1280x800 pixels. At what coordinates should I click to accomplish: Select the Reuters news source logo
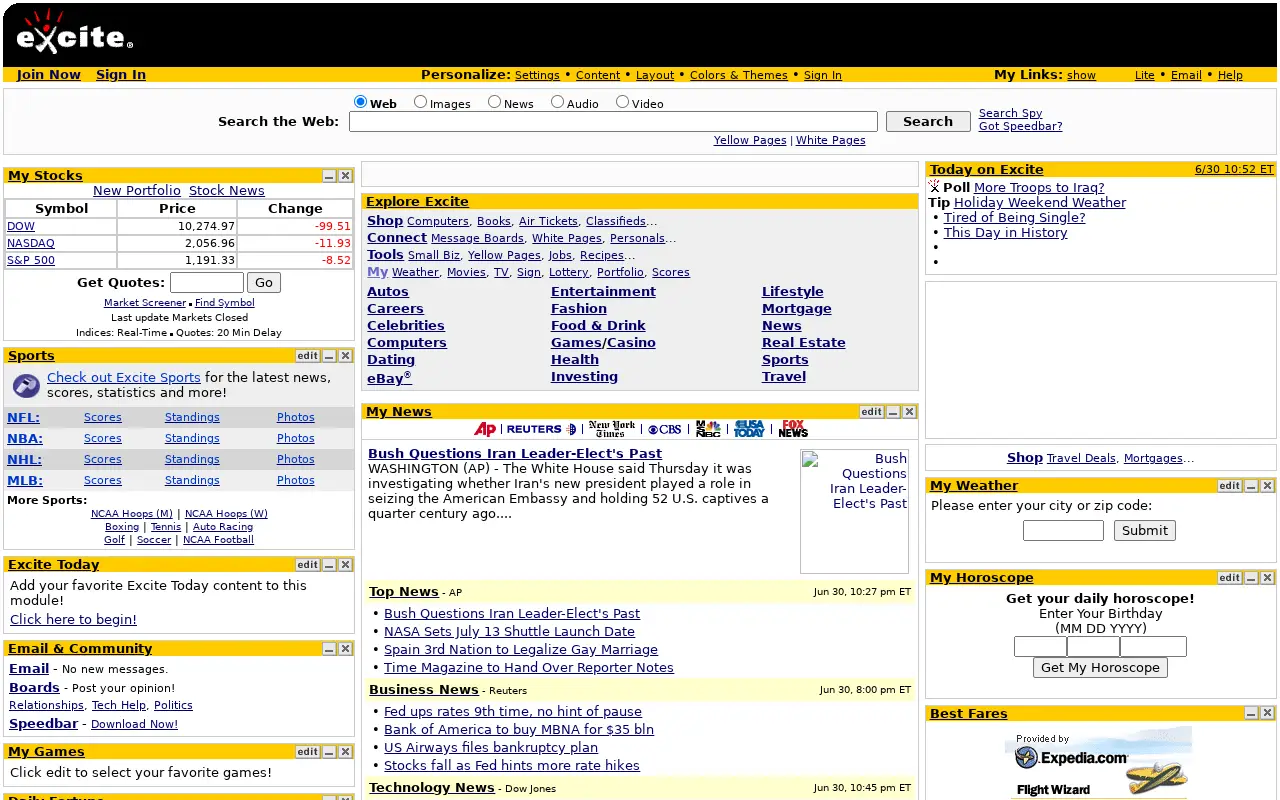[541, 429]
